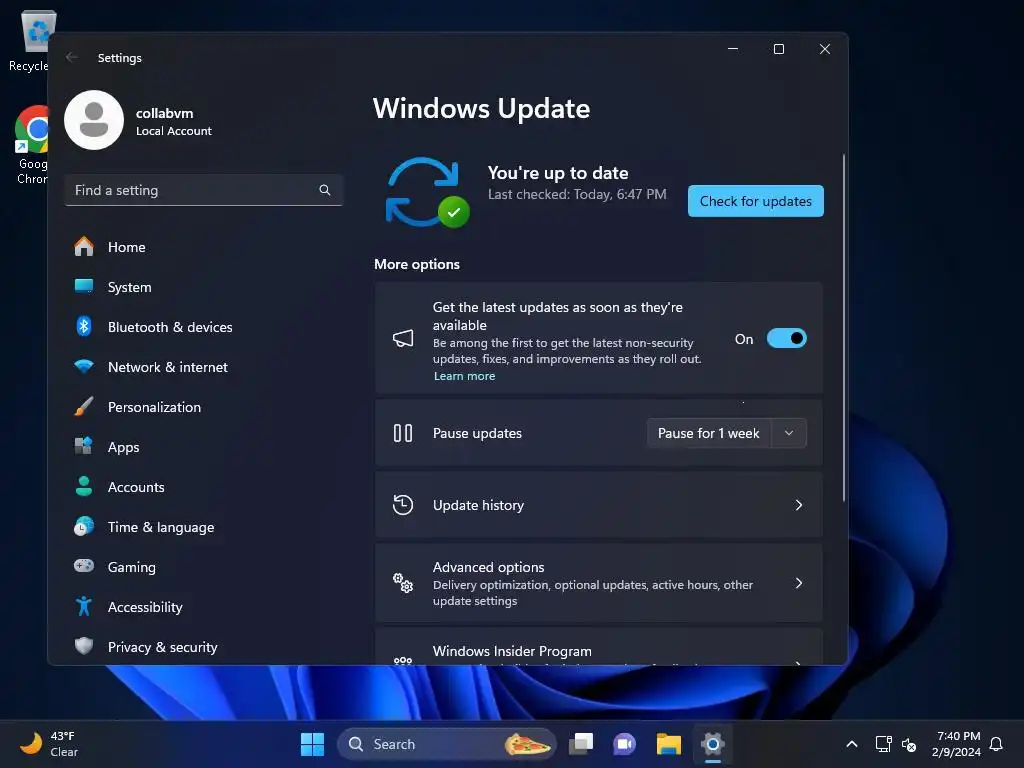Click Pause for 1 week button
This screenshot has height=768, width=1024.
709,433
